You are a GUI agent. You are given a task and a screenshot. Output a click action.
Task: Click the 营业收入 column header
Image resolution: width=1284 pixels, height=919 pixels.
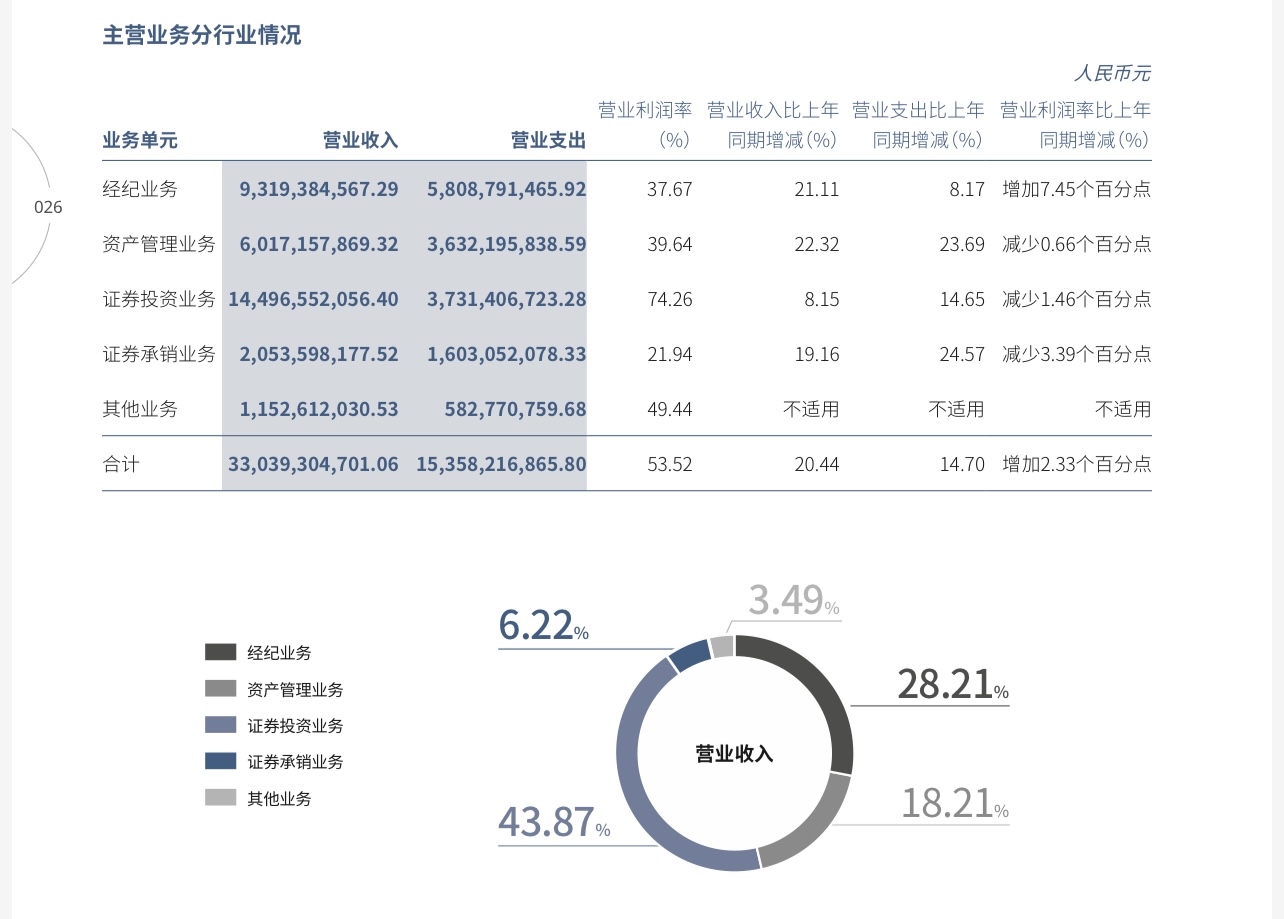coord(360,140)
